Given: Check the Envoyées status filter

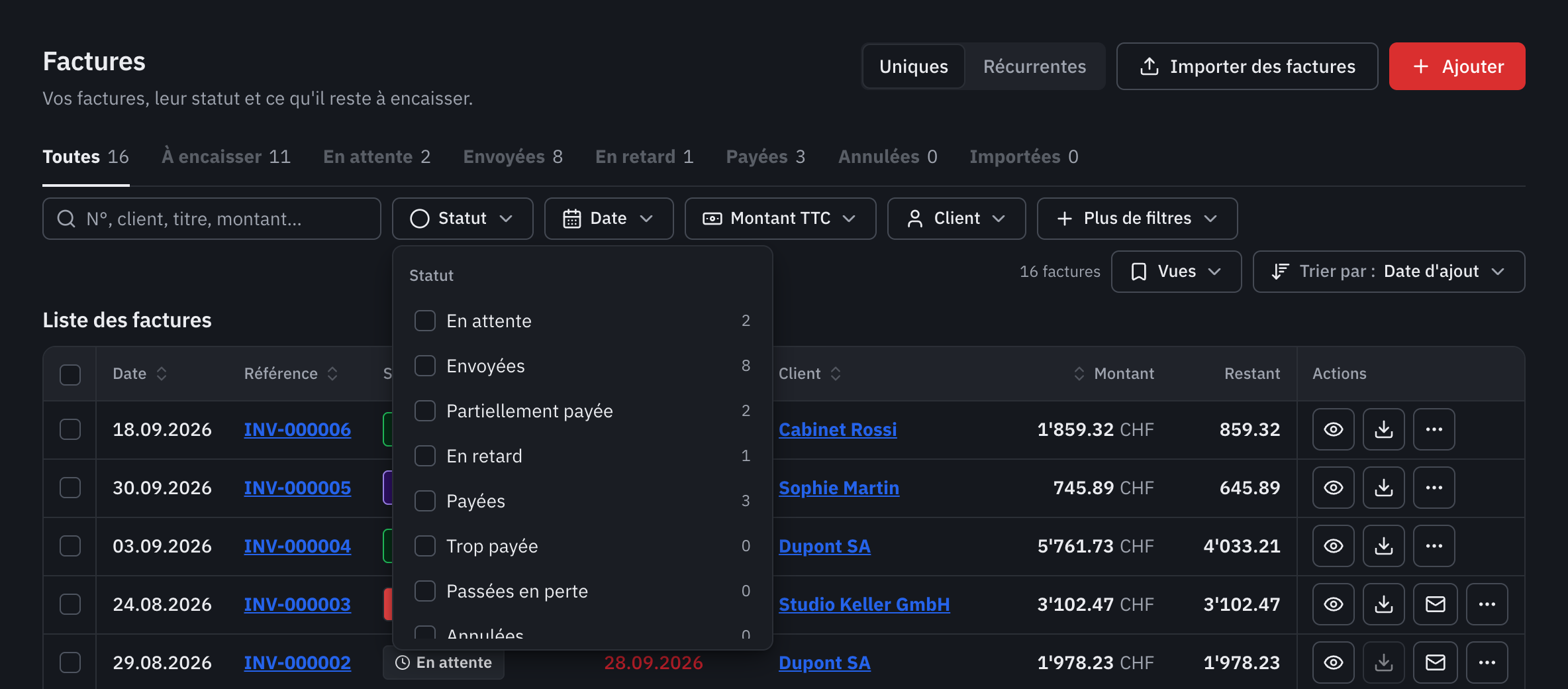Looking at the screenshot, I should 425,366.
